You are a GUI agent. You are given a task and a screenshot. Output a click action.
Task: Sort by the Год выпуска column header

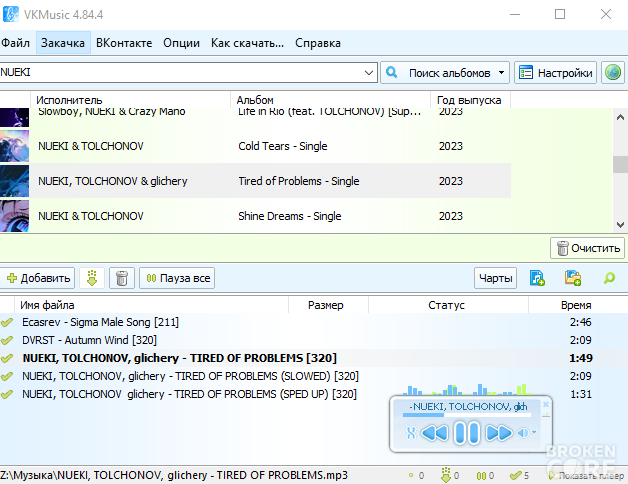[471, 100]
